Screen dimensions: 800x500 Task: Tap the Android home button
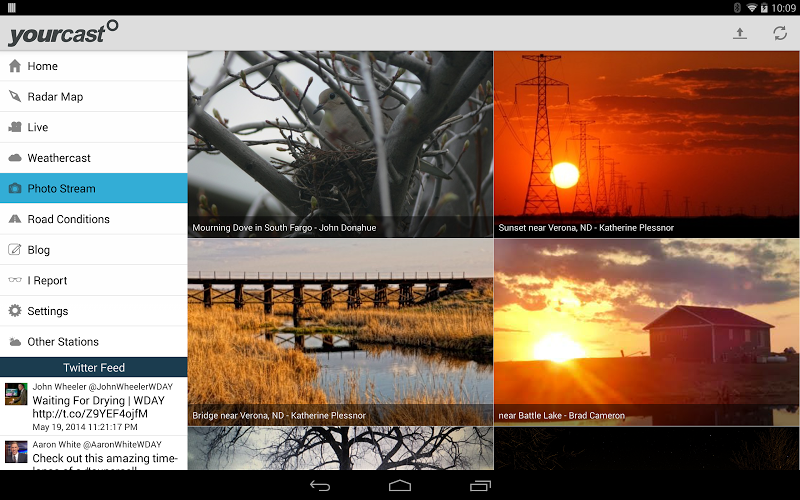point(400,486)
